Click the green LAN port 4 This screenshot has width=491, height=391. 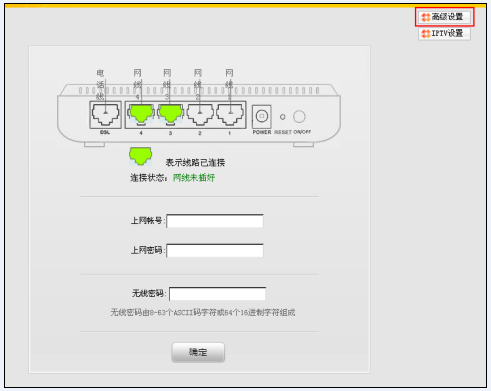[141, 114]
